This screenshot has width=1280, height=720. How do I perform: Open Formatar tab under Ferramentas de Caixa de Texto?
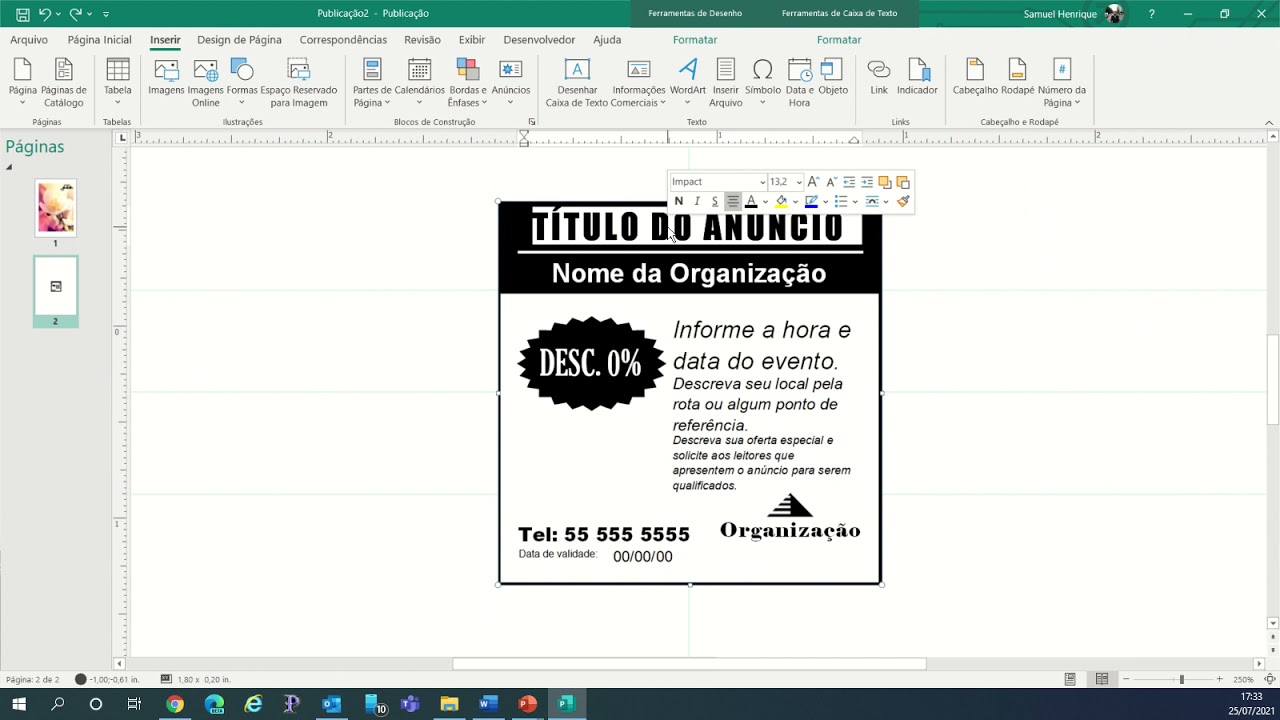coord(839,40)
